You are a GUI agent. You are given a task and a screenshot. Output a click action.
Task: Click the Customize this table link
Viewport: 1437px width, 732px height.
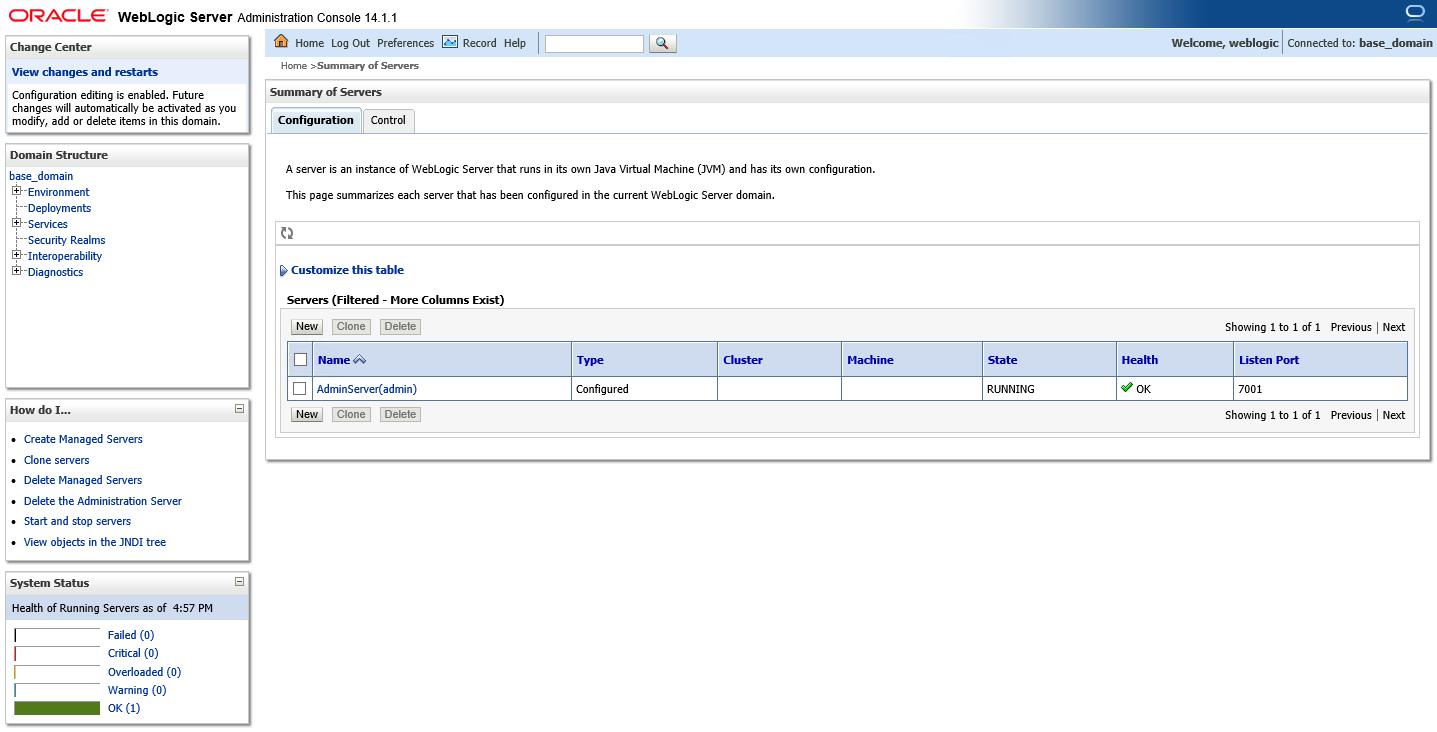347,270
